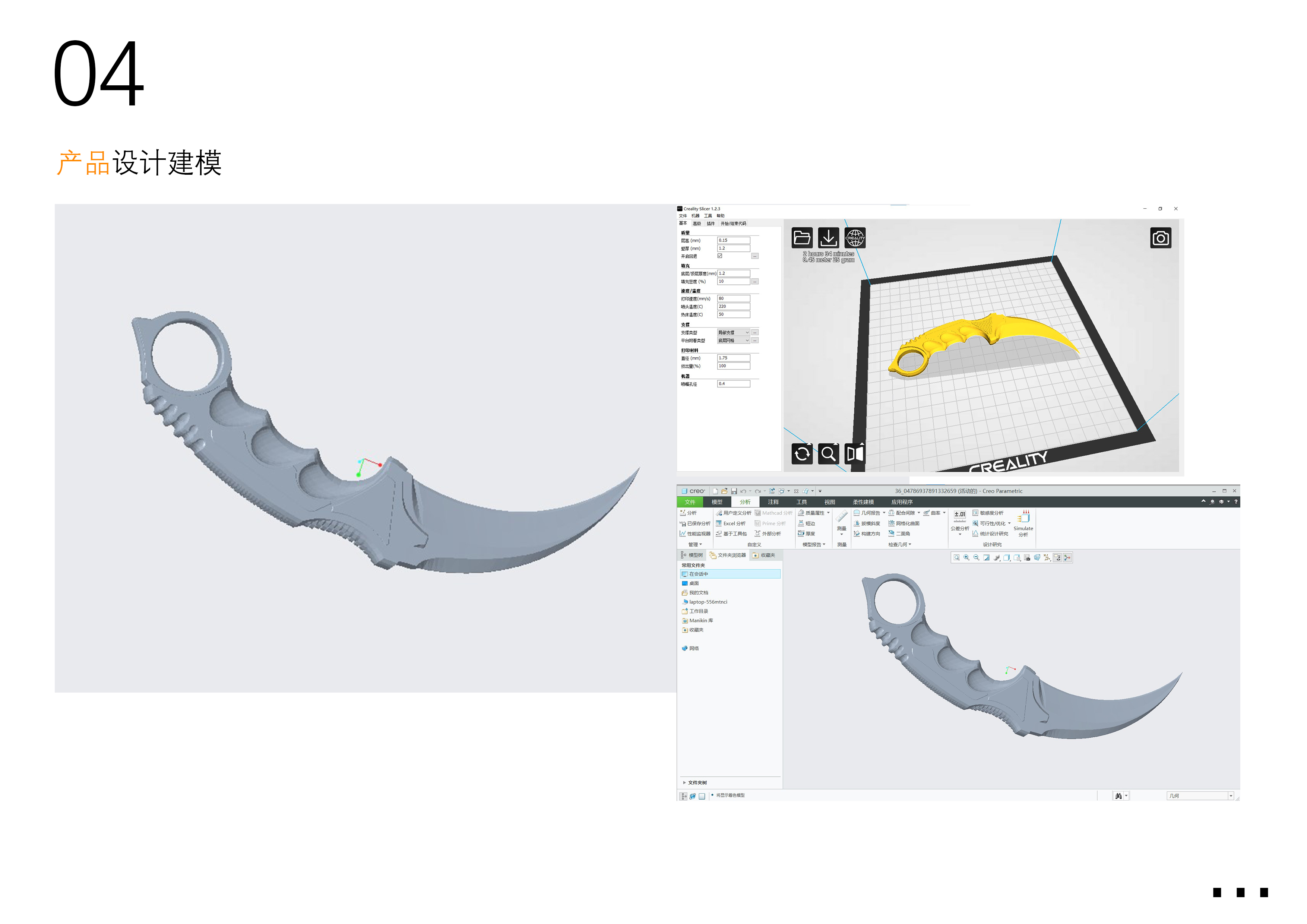Switch to the 高级 tab in Creality Slicer
Image resolution: width=1307 pixels, height=924 pixels.
[698, 223]
